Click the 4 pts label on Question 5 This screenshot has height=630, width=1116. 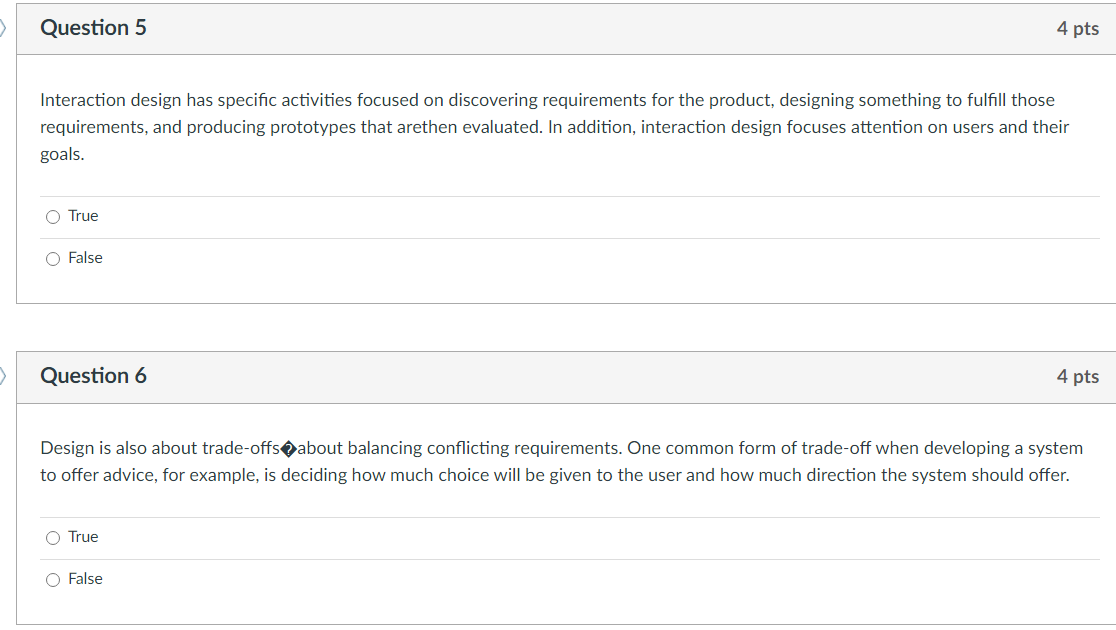[1078, 29]
